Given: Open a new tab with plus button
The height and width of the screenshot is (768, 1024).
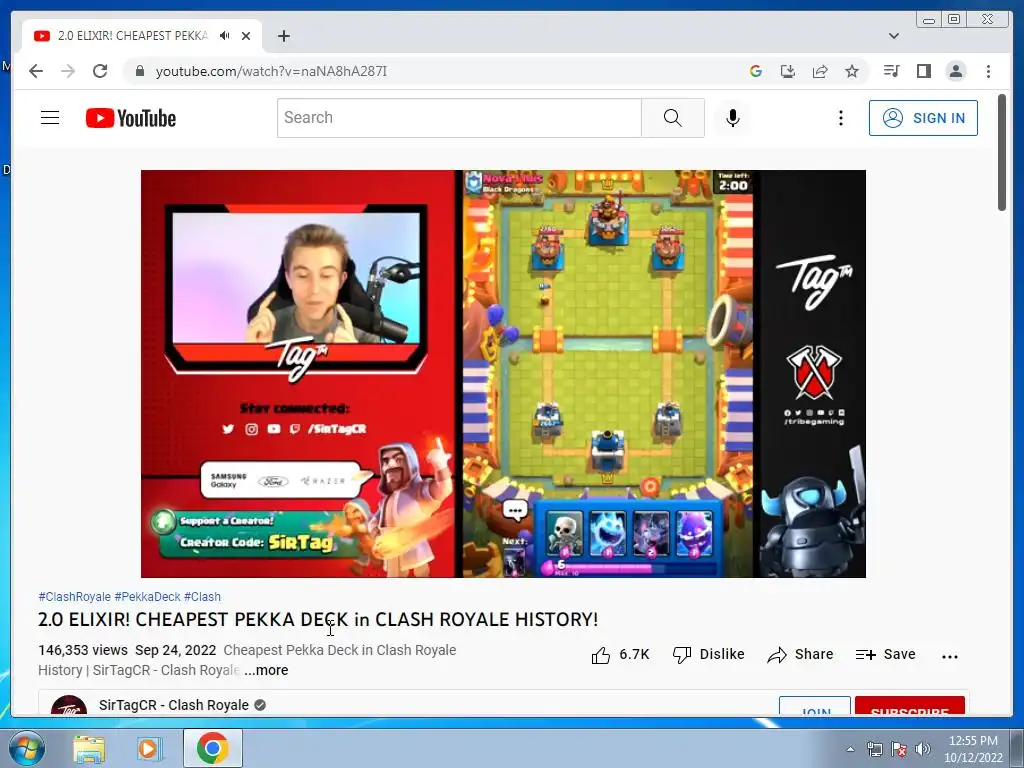Looking at the screenshot, I should pos(283,36).
